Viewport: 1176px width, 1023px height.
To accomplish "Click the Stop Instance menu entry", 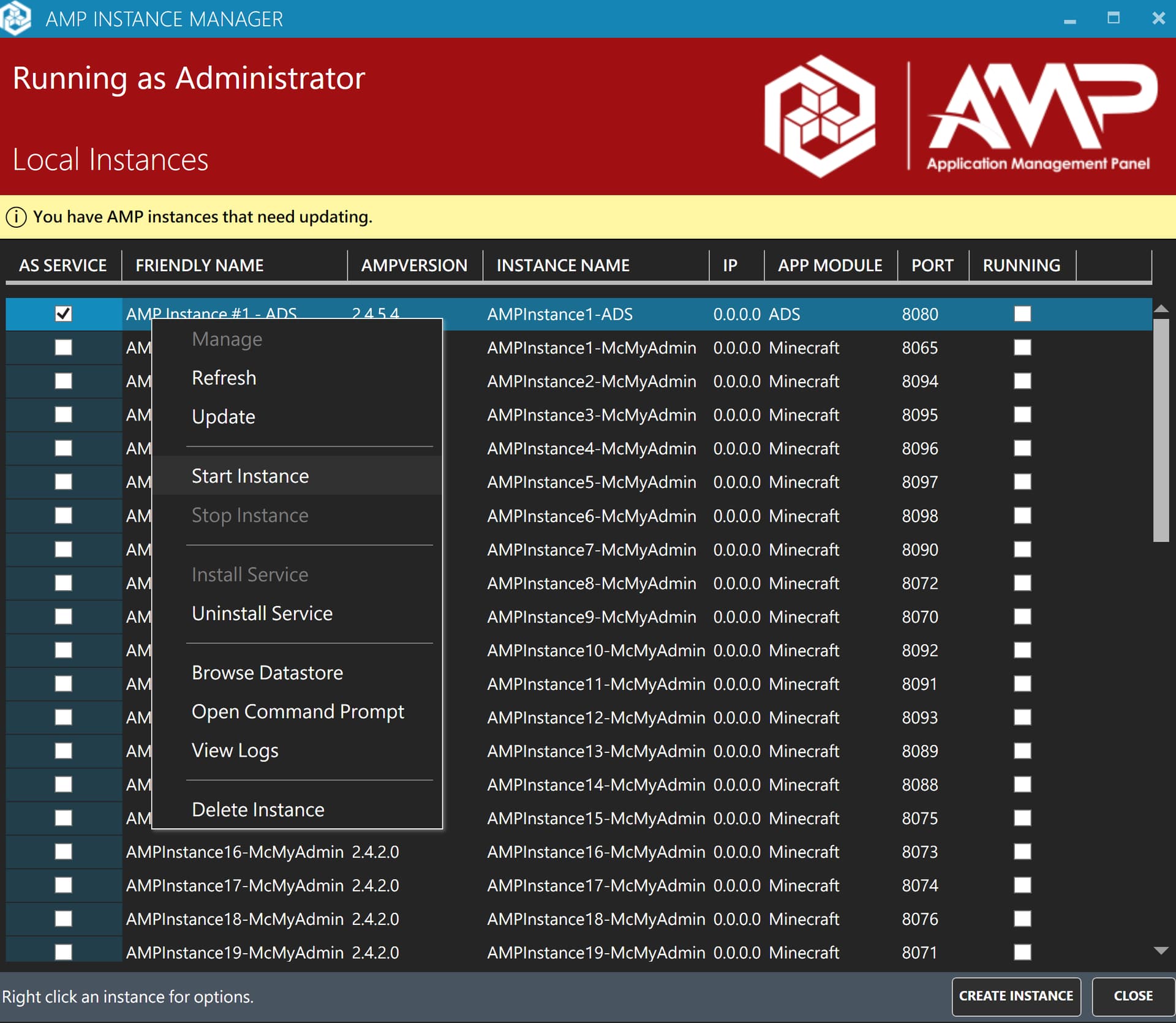I will 297,515.
